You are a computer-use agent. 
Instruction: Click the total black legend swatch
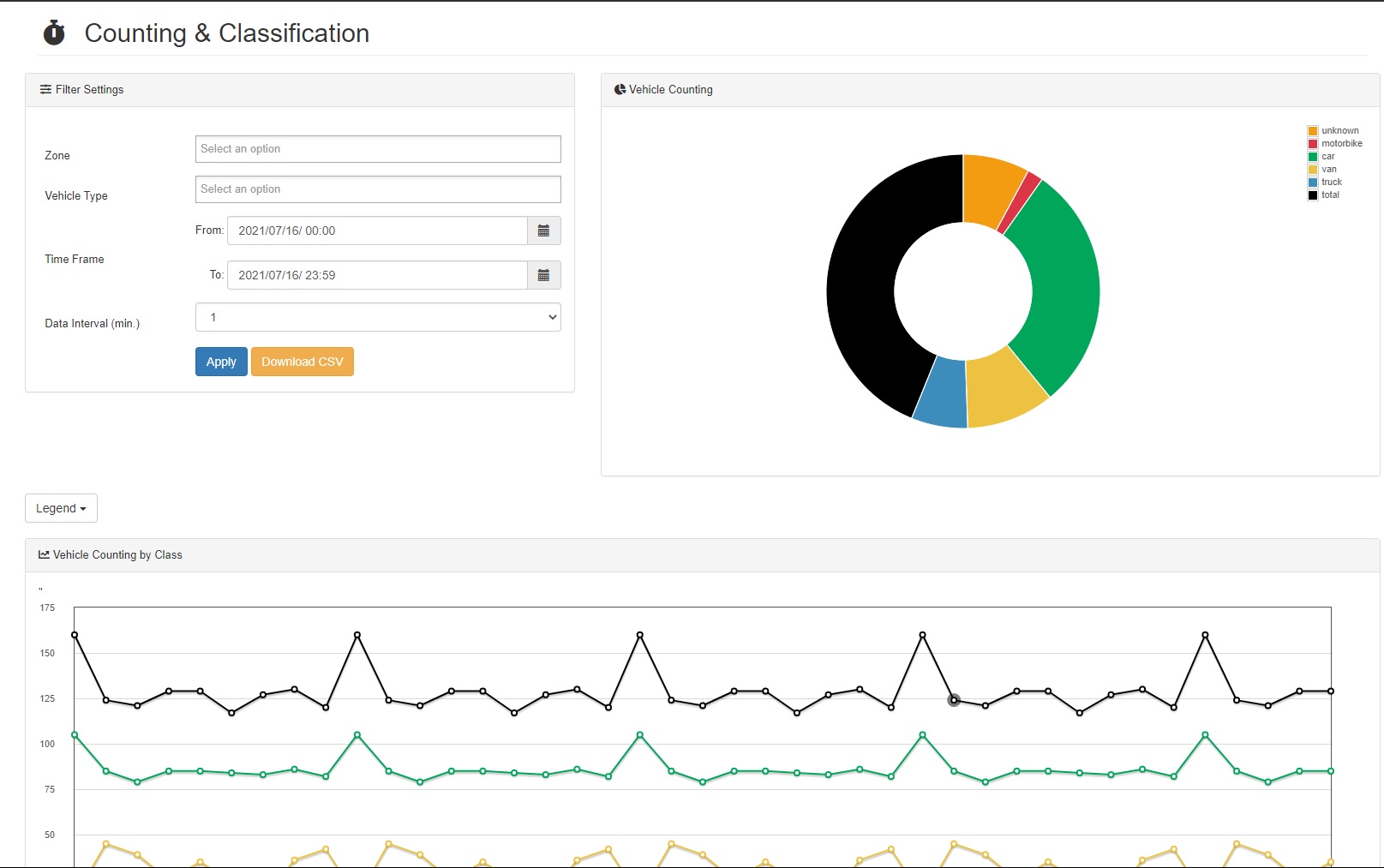[x=1312, y=195]
